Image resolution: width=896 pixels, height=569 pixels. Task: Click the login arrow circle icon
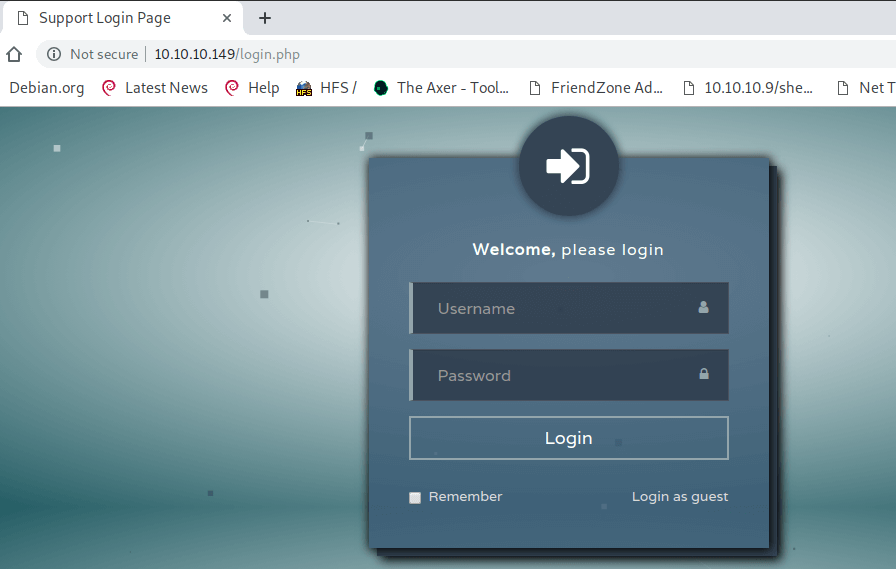[569, 166]
